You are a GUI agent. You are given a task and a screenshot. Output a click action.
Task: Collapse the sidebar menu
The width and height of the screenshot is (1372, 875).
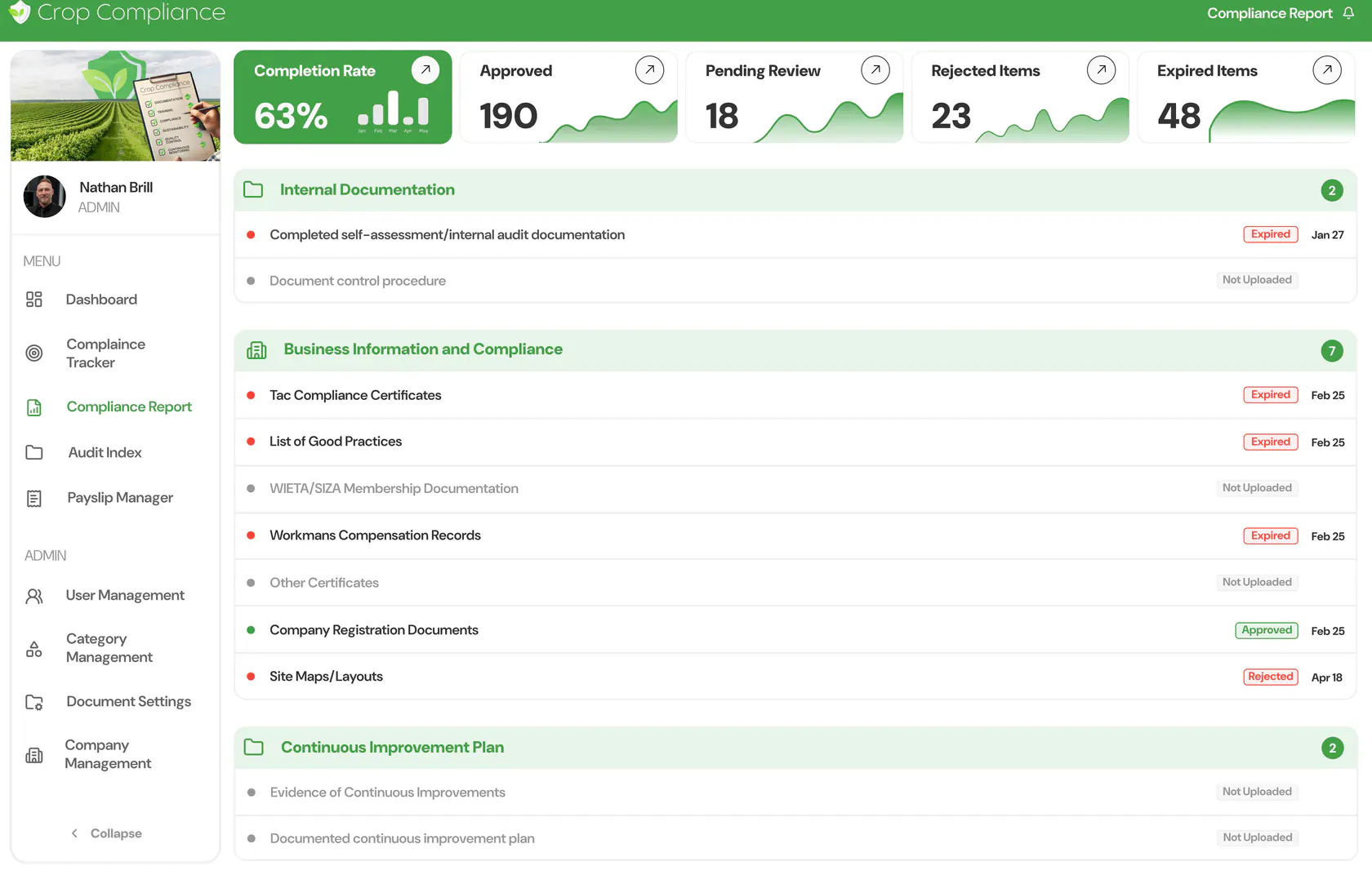coord(107,833)
